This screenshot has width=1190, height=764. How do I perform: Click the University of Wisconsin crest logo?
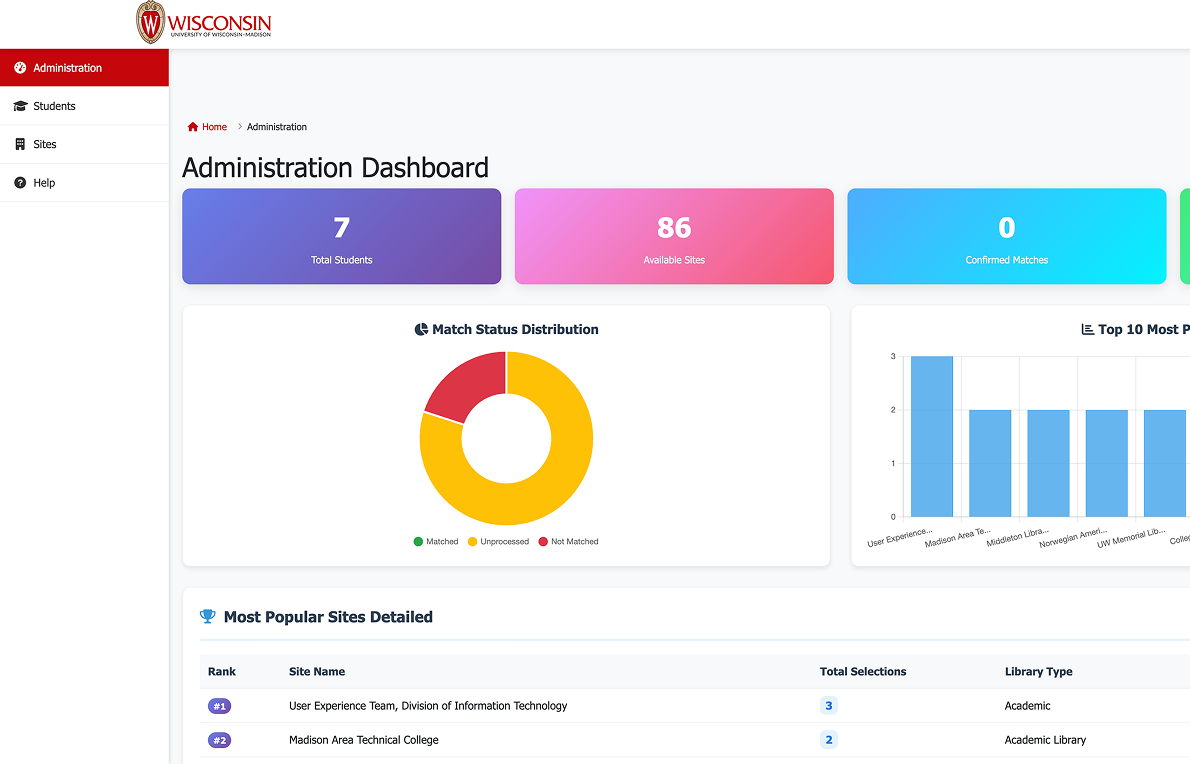(150, 23)
